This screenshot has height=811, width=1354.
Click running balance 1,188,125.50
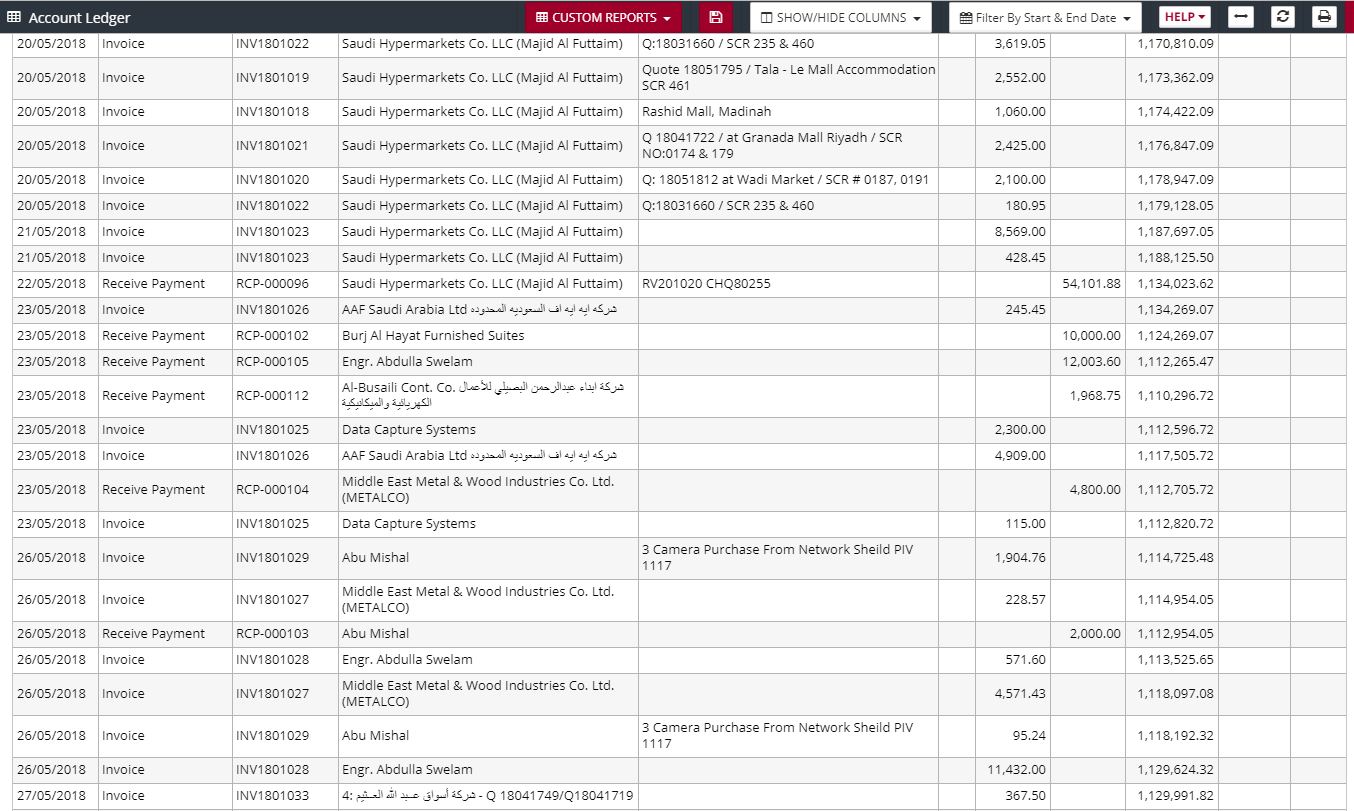coord(1175,258)
